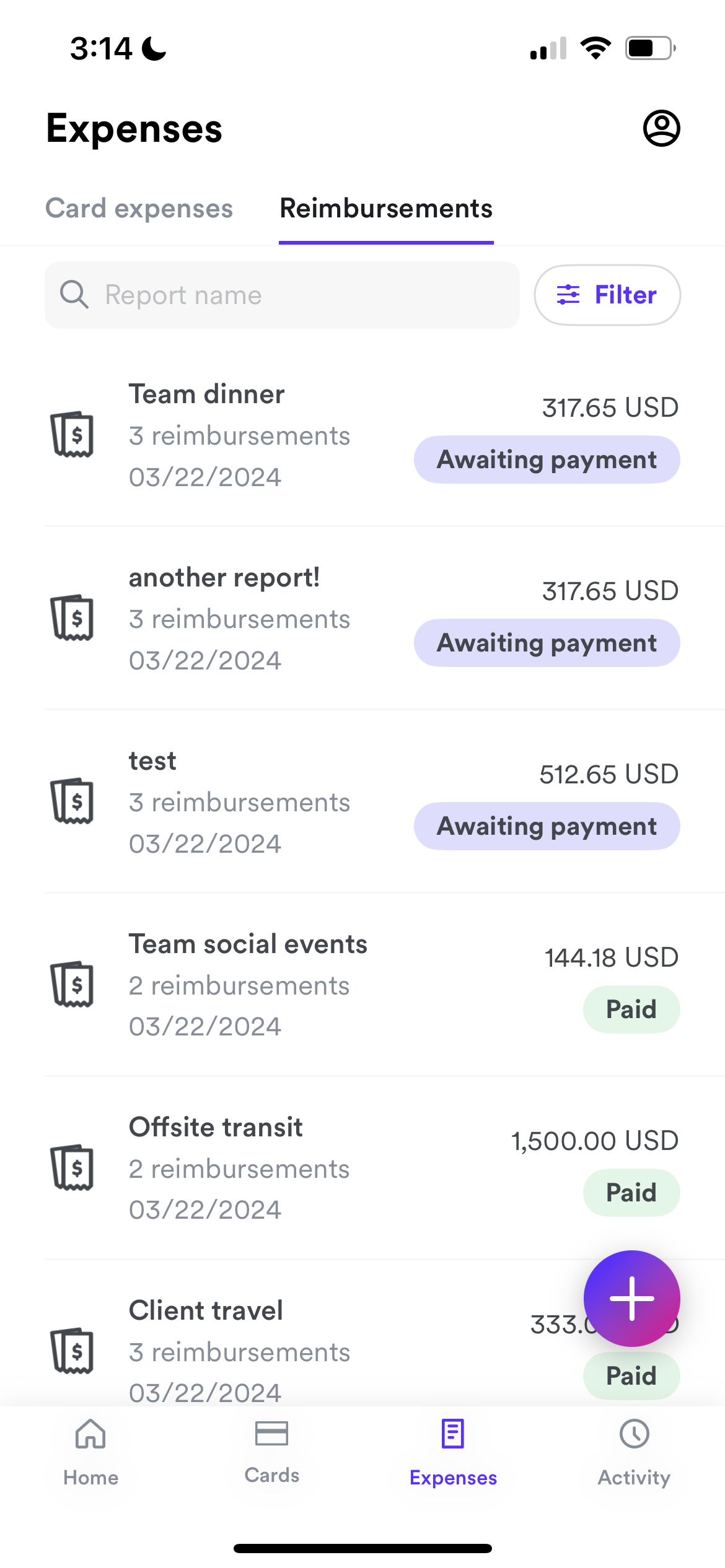
Task: Open the 'another report!' reimbursement report
Action: click(x=362, y=618)
